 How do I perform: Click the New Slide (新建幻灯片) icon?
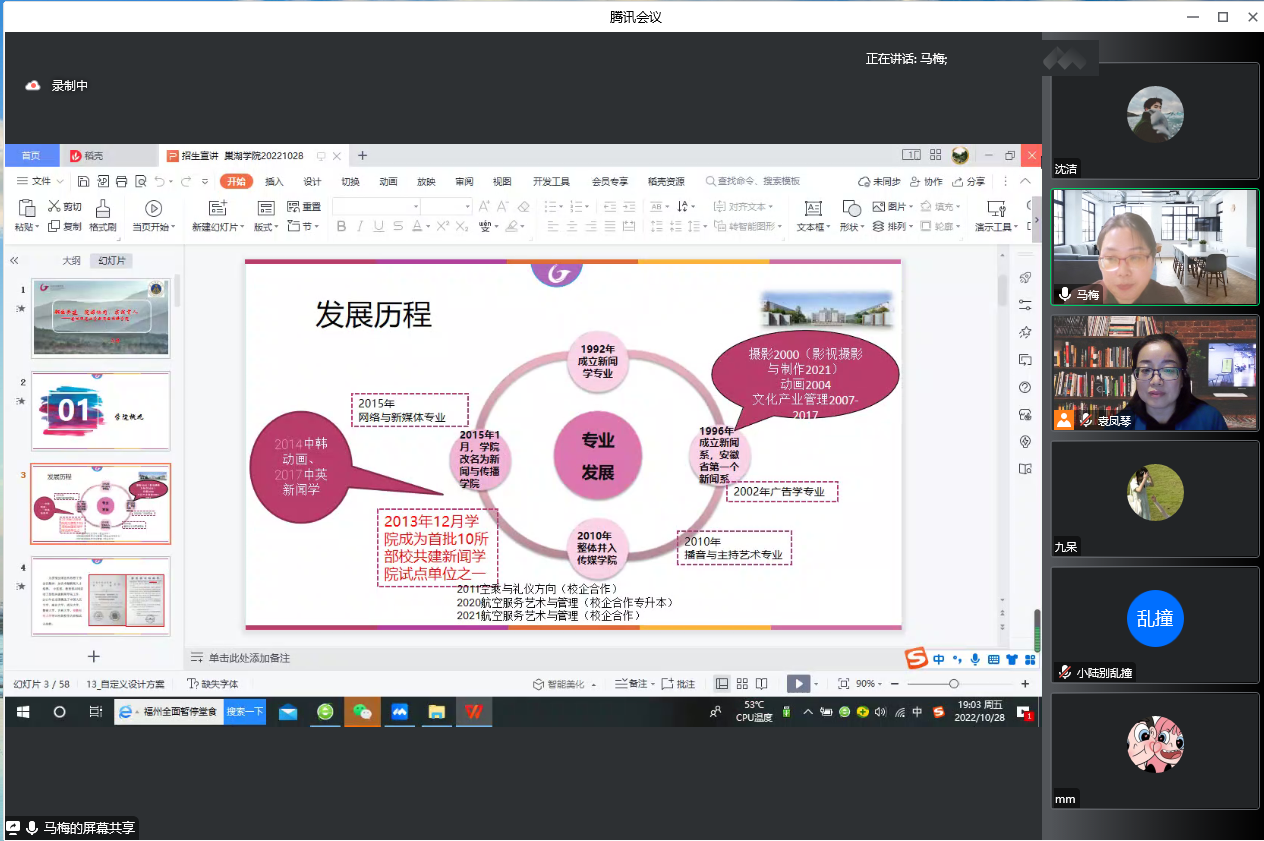tap(217, 208)
